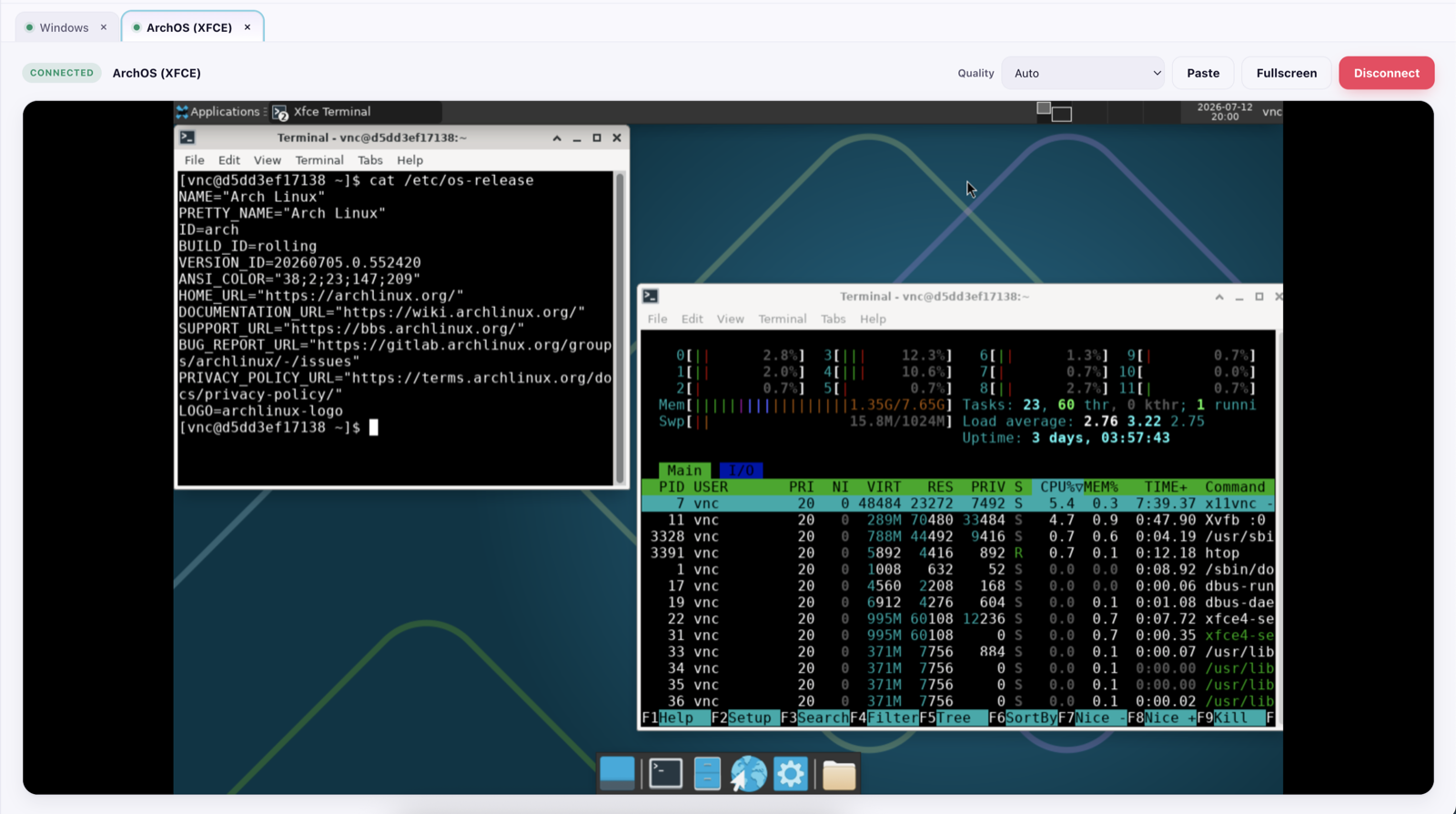Open Tabs menu in the htop terminal window
Image resolution: width=1456 pixels, height=814 pixels.
pyautogui.click(x=834, y=319)
